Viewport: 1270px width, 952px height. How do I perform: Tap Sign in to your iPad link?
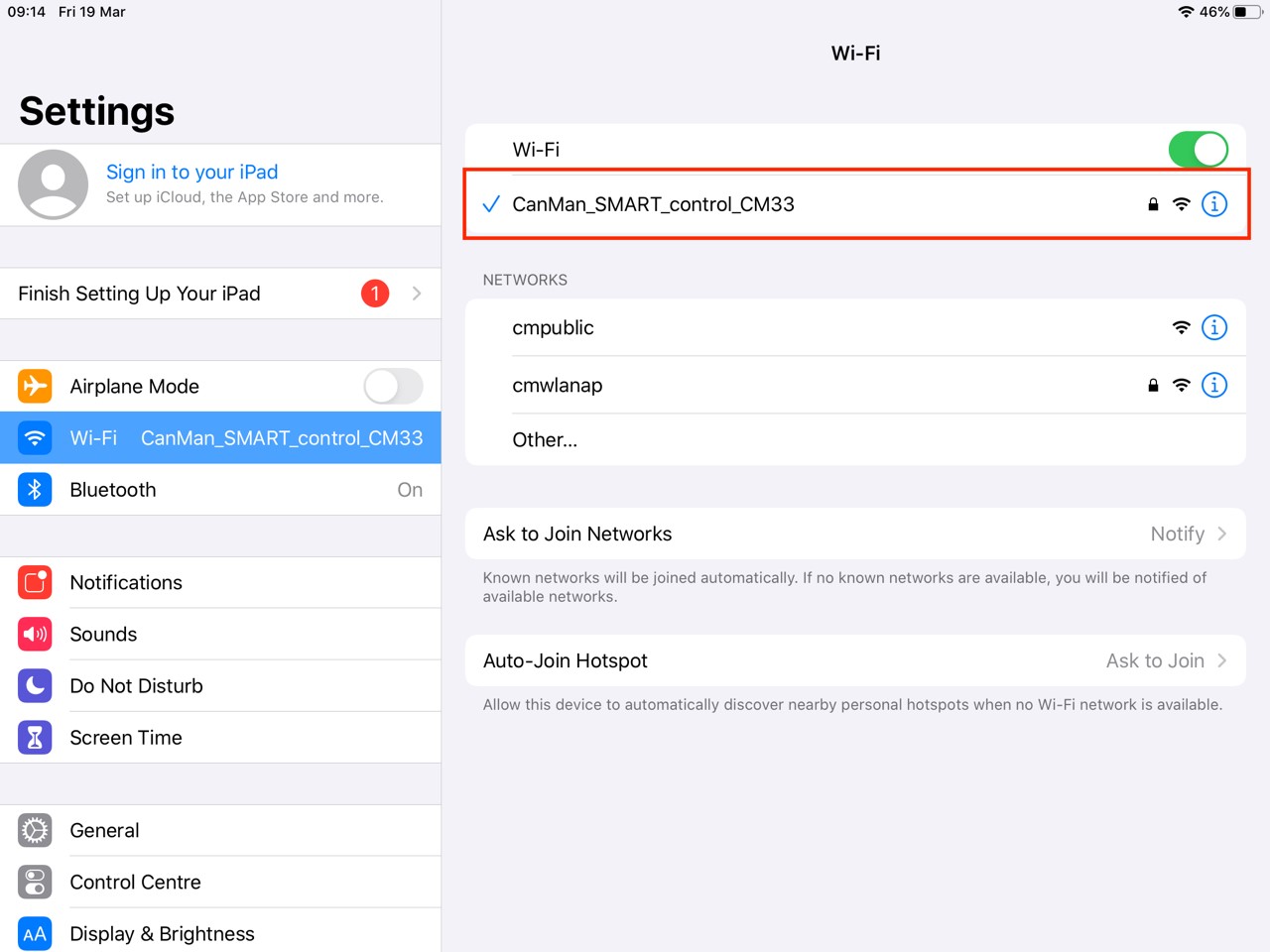pos(191,172)
